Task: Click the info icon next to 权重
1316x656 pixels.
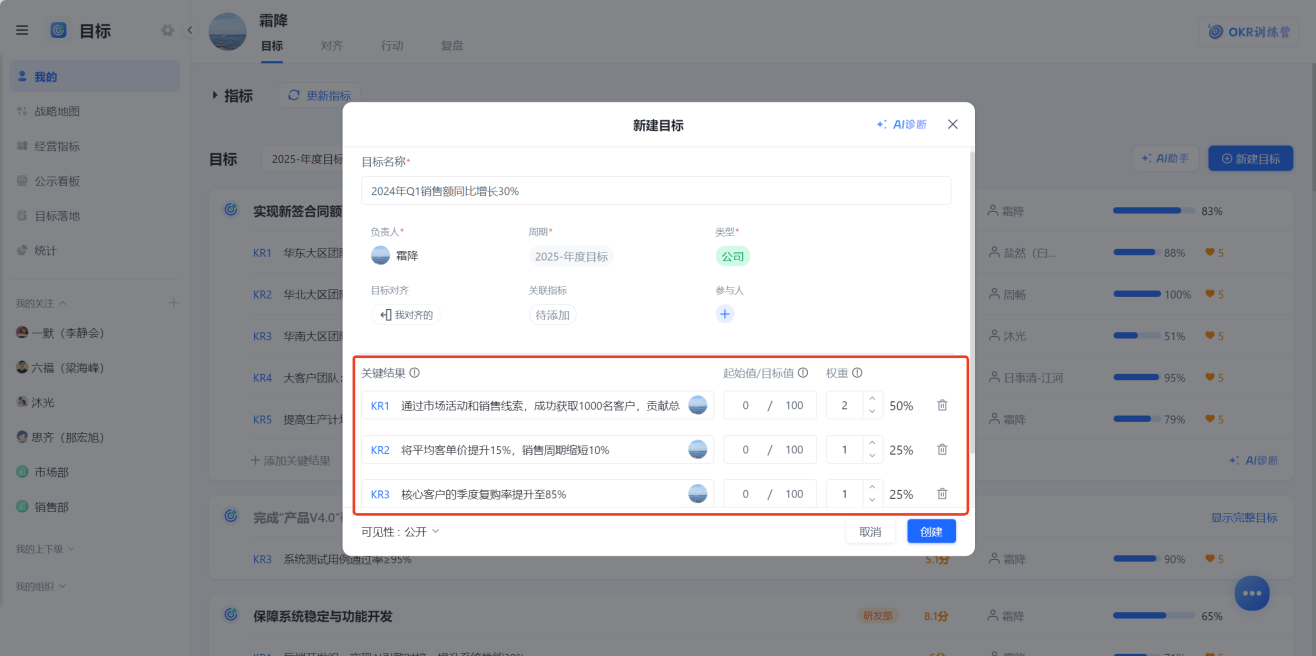Action: point(857,373)
